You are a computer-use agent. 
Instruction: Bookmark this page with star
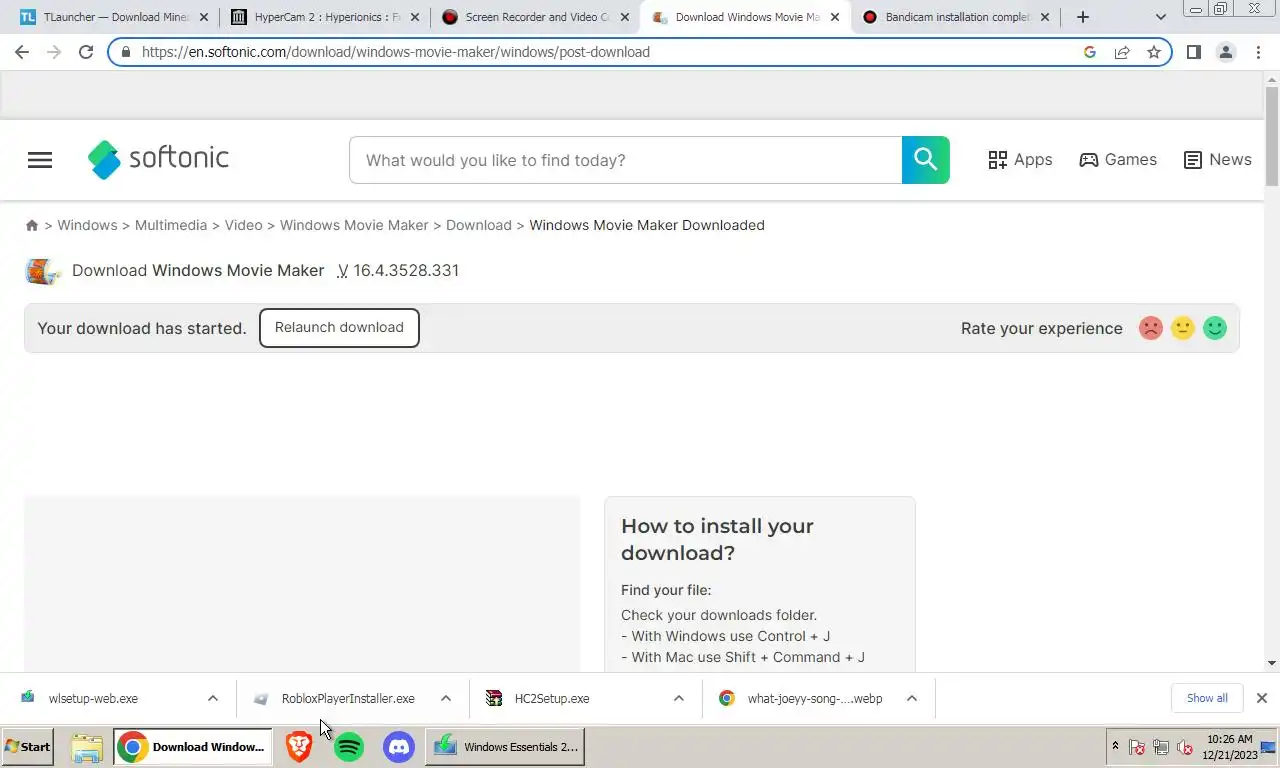click(x=1154, y=52)
